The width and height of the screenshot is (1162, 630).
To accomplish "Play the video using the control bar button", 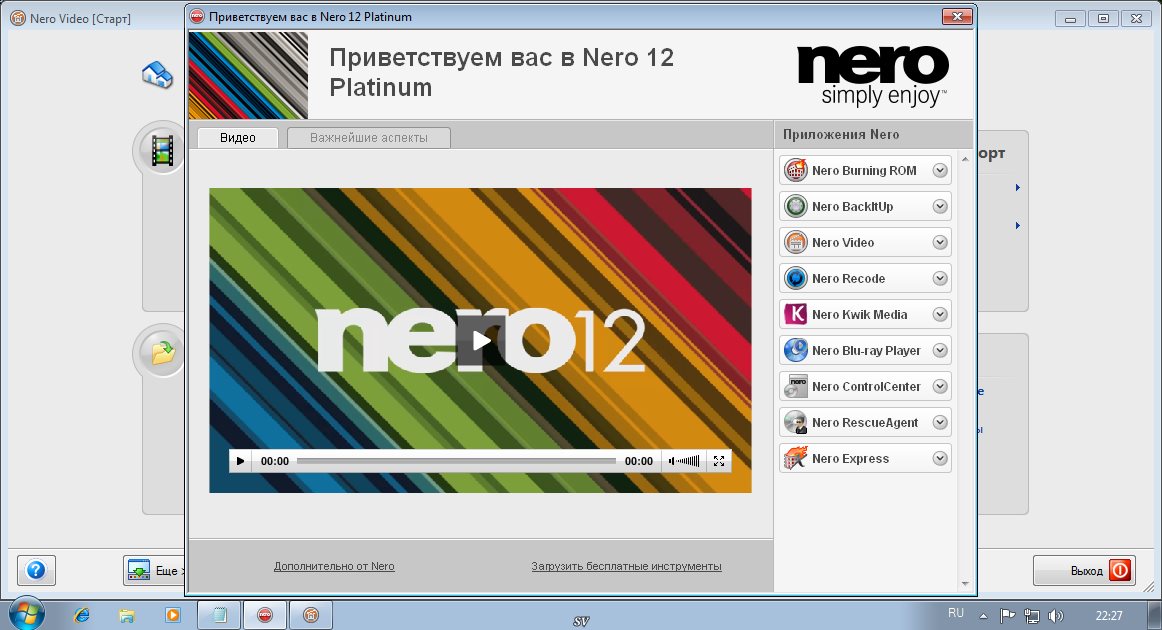I will [x=240, y=461].
